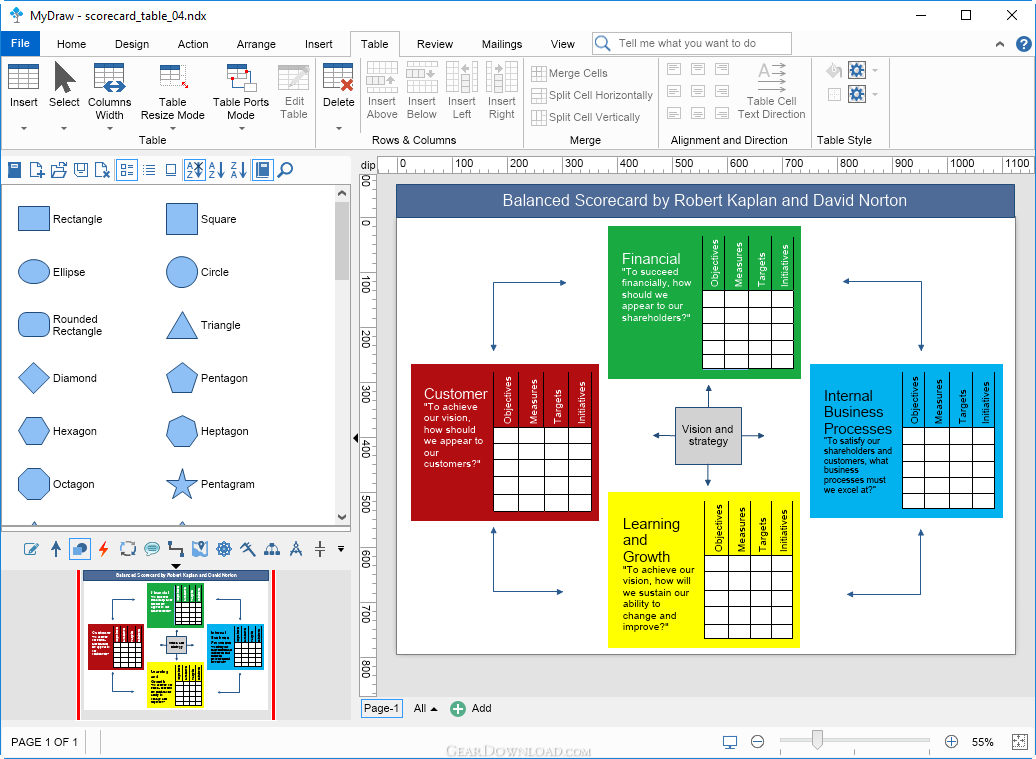This screenshot has height=759, width=1036.
Task: Click the search magnifier in library toolbar
Action: pyautogui.click(x=285, y=170)
